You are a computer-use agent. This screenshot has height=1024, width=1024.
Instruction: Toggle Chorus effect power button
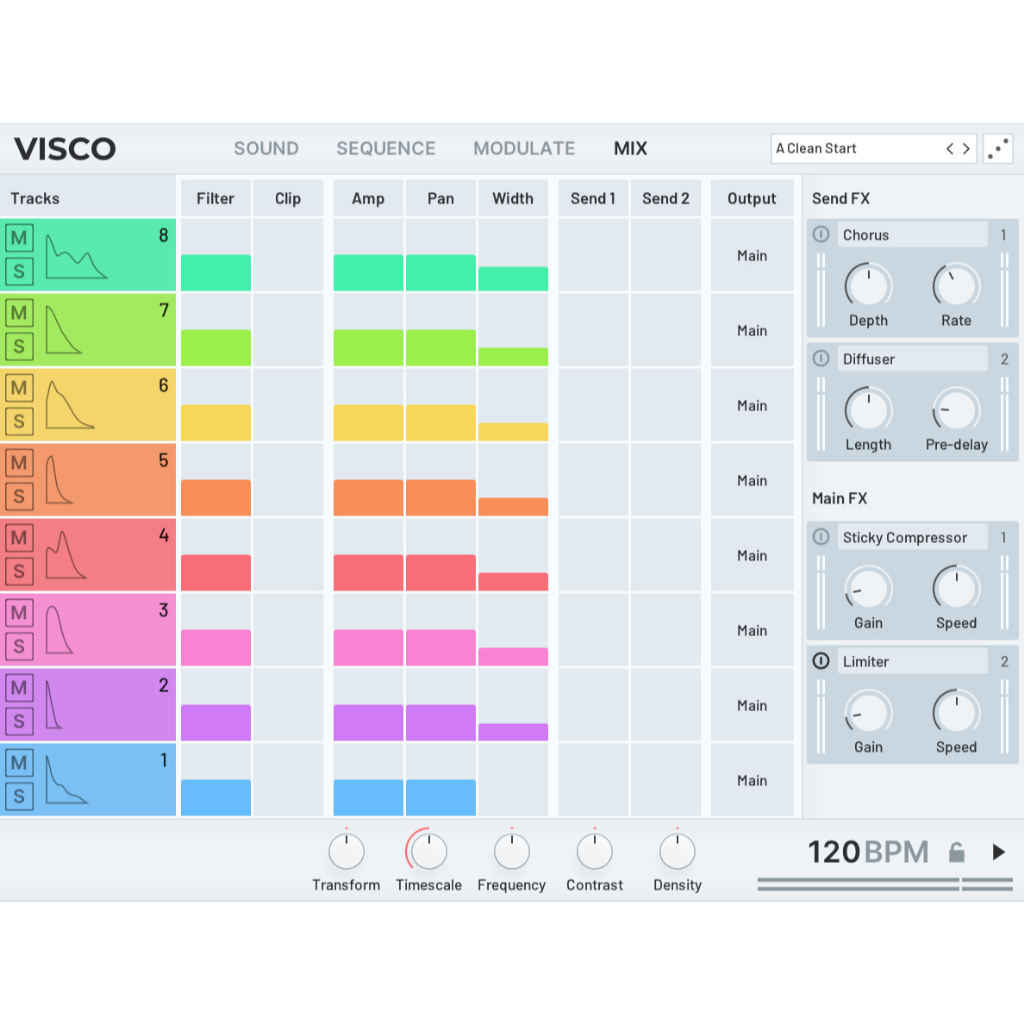[821, 234]
